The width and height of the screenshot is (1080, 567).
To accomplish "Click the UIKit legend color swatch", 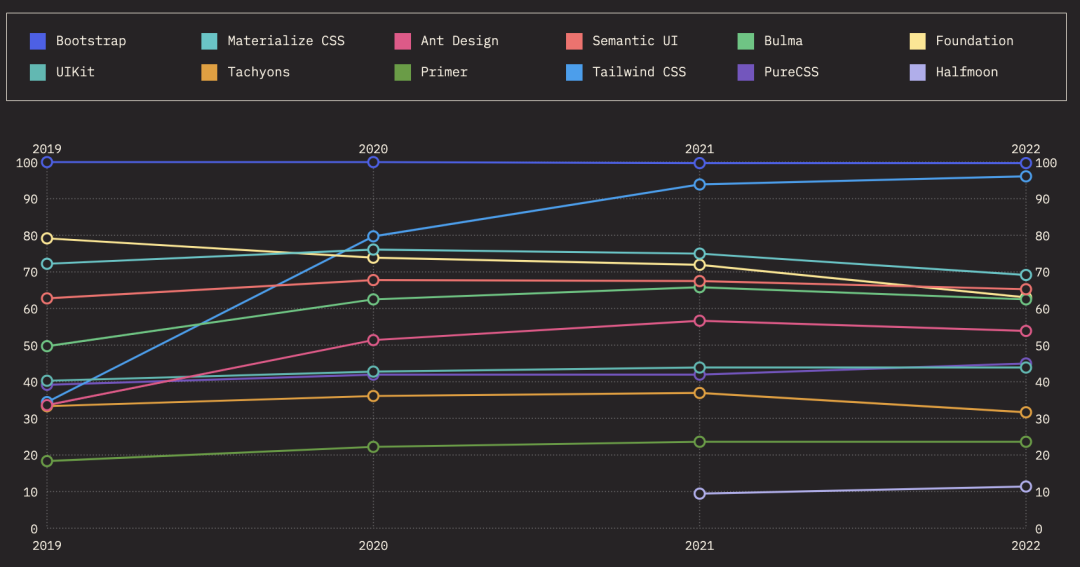I will 38,72.
